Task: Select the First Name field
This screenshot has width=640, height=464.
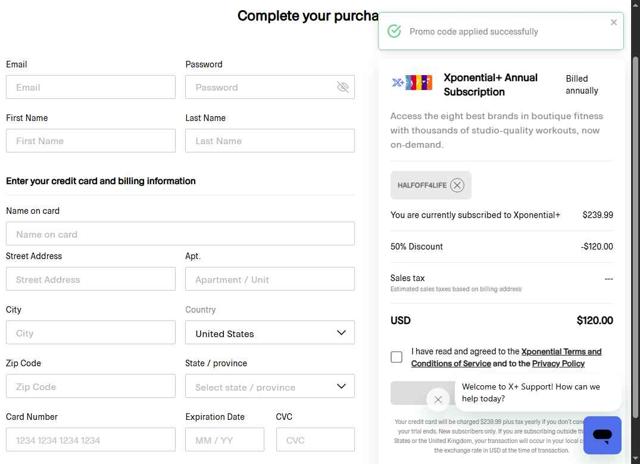Action: click(x=91, y=141)
